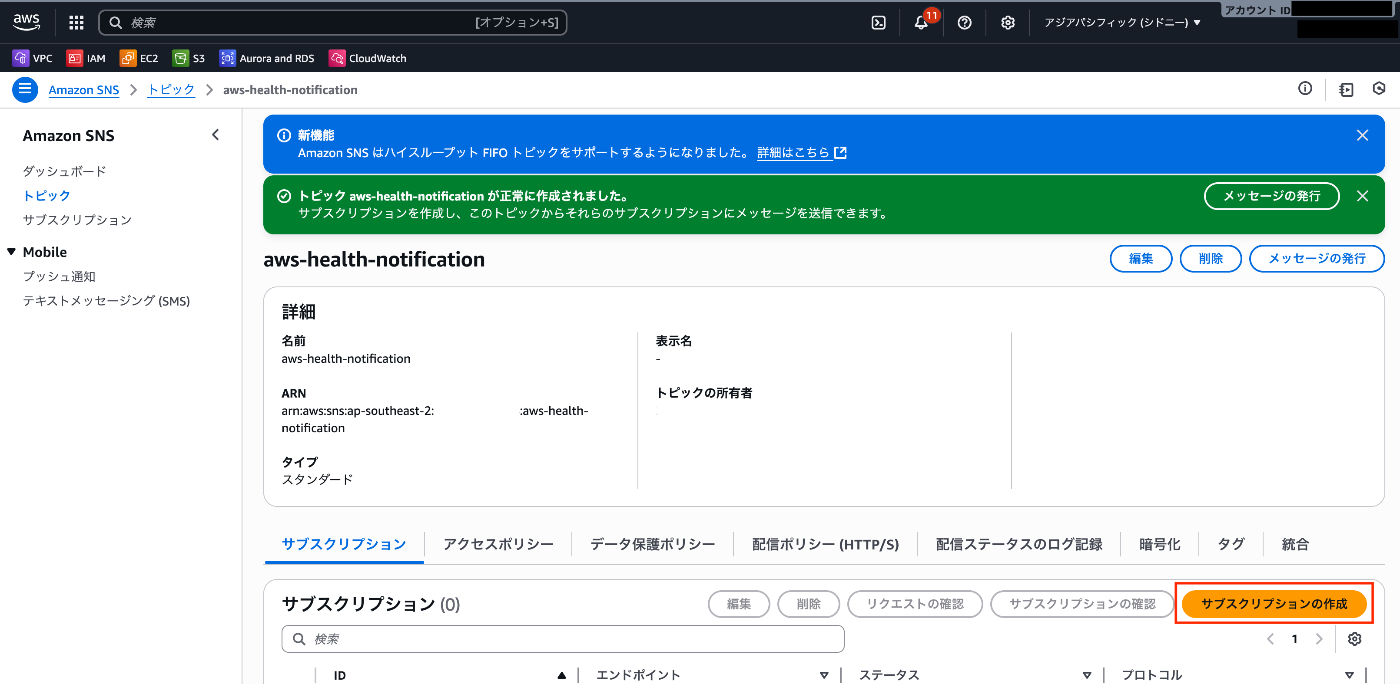The width and height of the screenshot is (1400, 684).
Task: Open テキストメッセージング (SMS) in sidebar
Action: [x=106, y=300]
